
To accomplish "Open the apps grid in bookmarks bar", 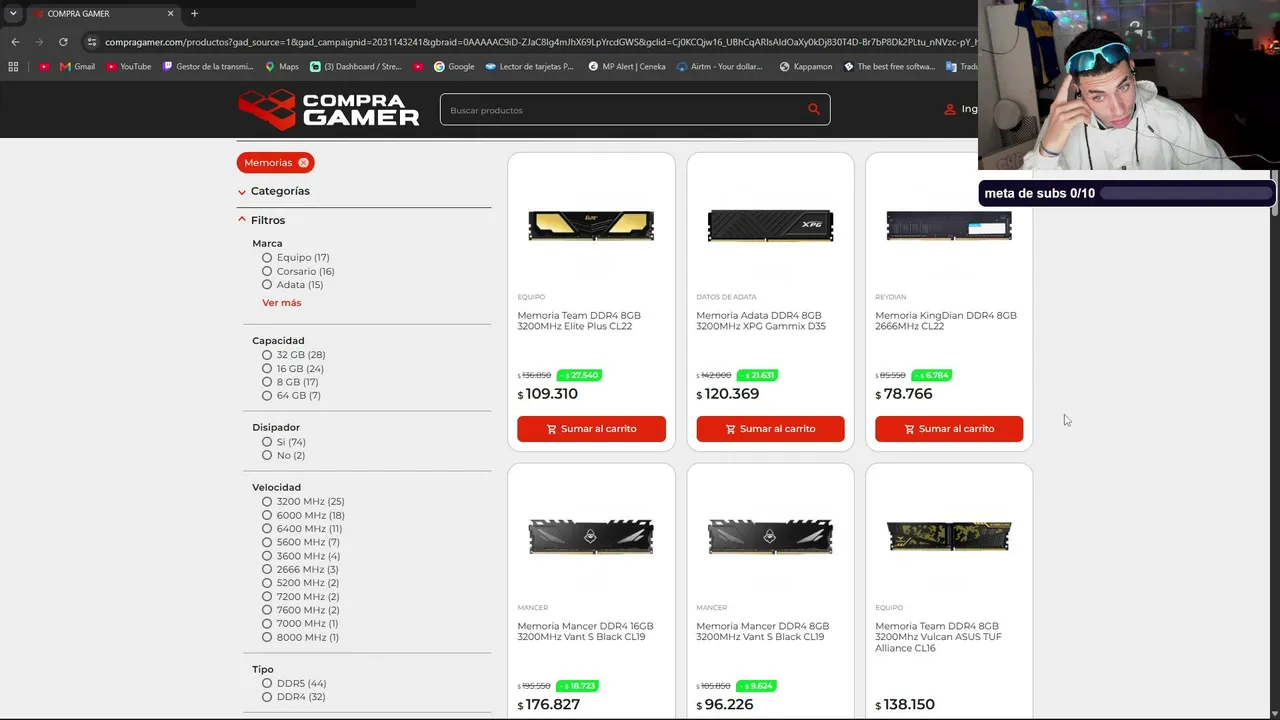I will (x=13, y=67).
